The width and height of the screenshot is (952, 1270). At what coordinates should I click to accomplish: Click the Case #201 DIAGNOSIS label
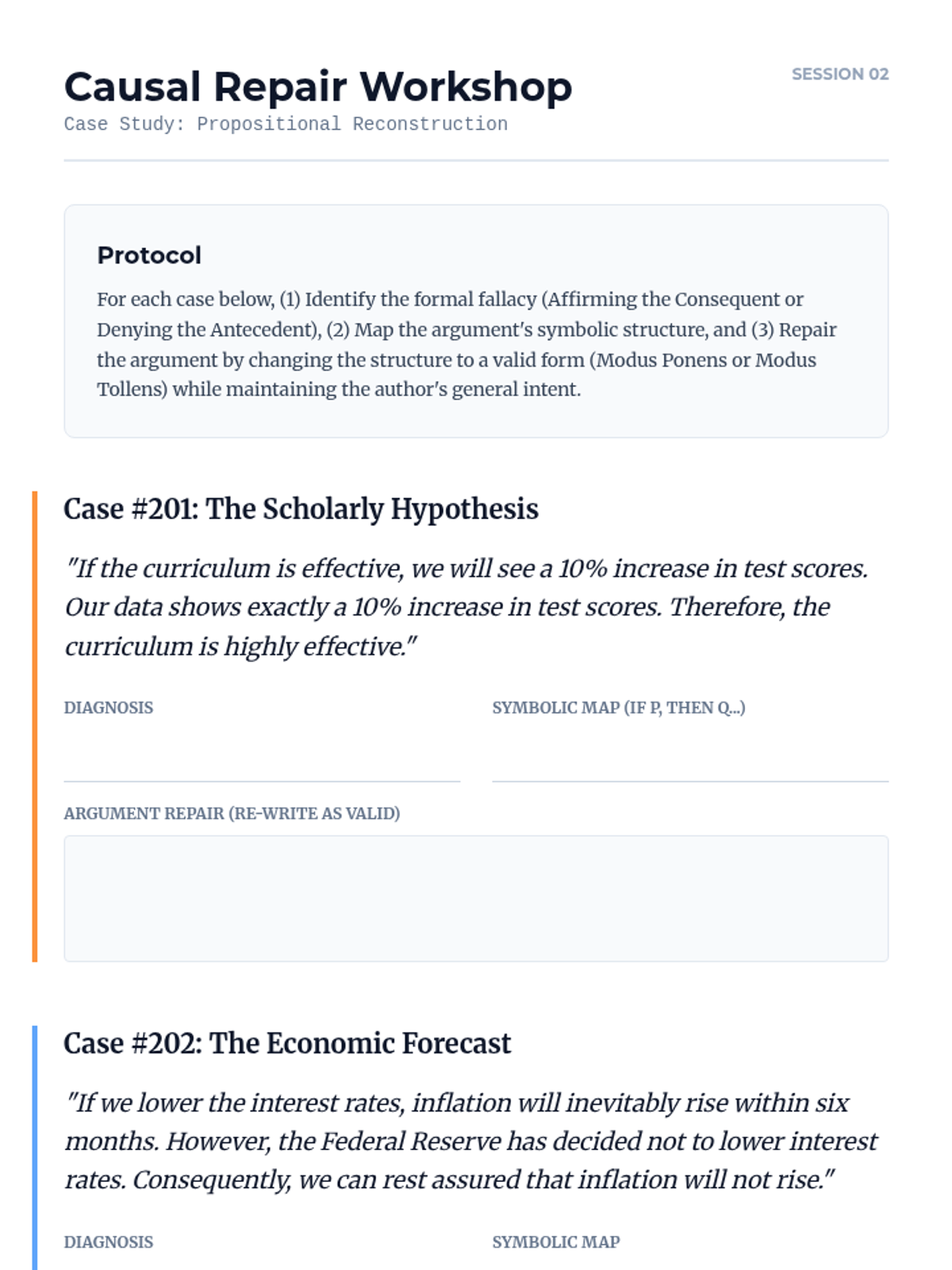click(x=109, y=707)
